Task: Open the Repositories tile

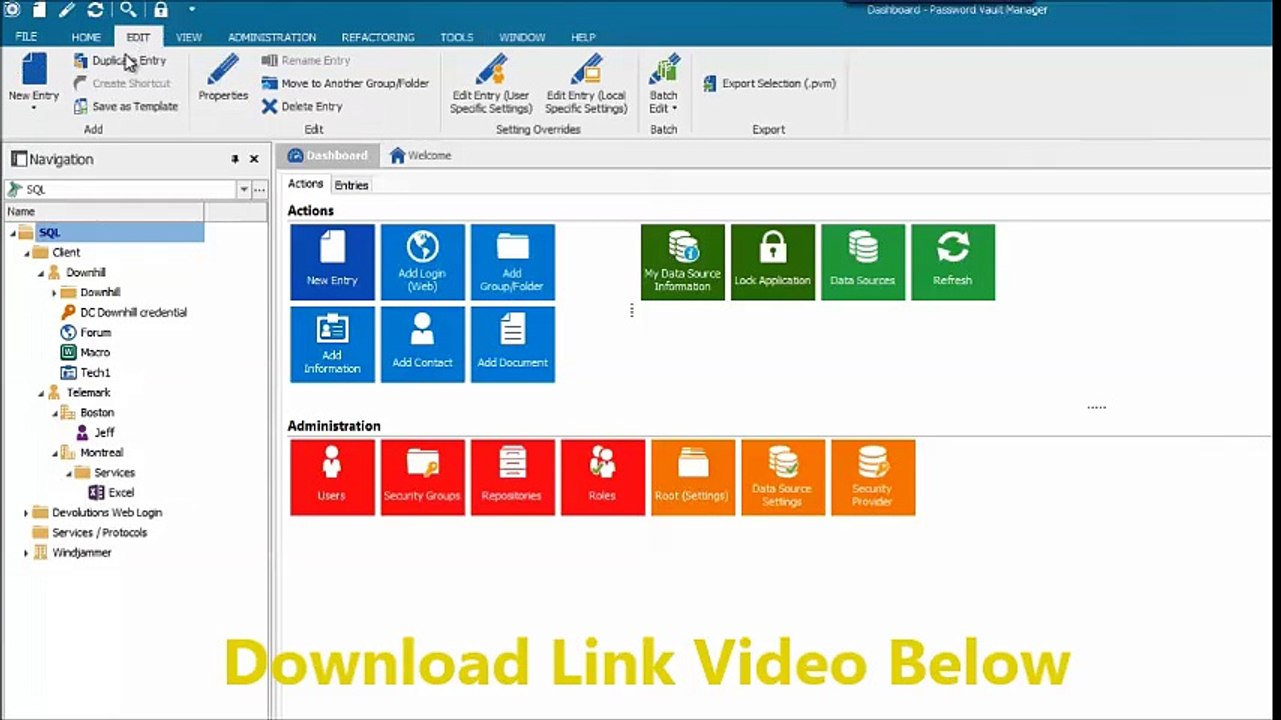Action: 512,478
